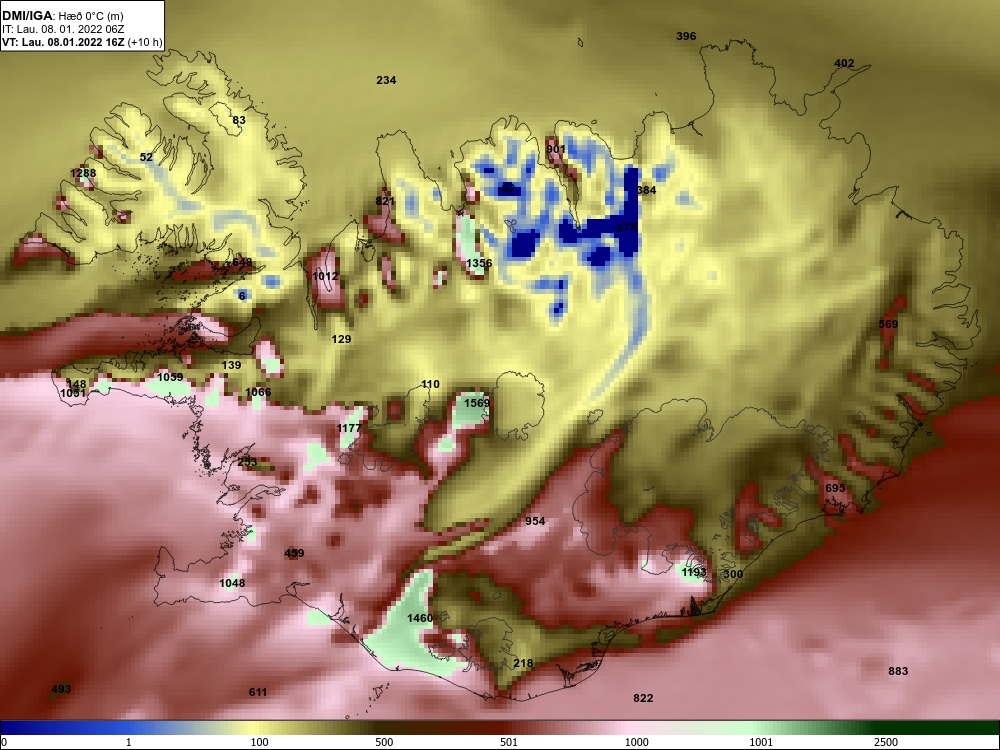The height and width of the screenshot is (750, 1000).
Task: Click the map value 883
Action: [898, 671]
